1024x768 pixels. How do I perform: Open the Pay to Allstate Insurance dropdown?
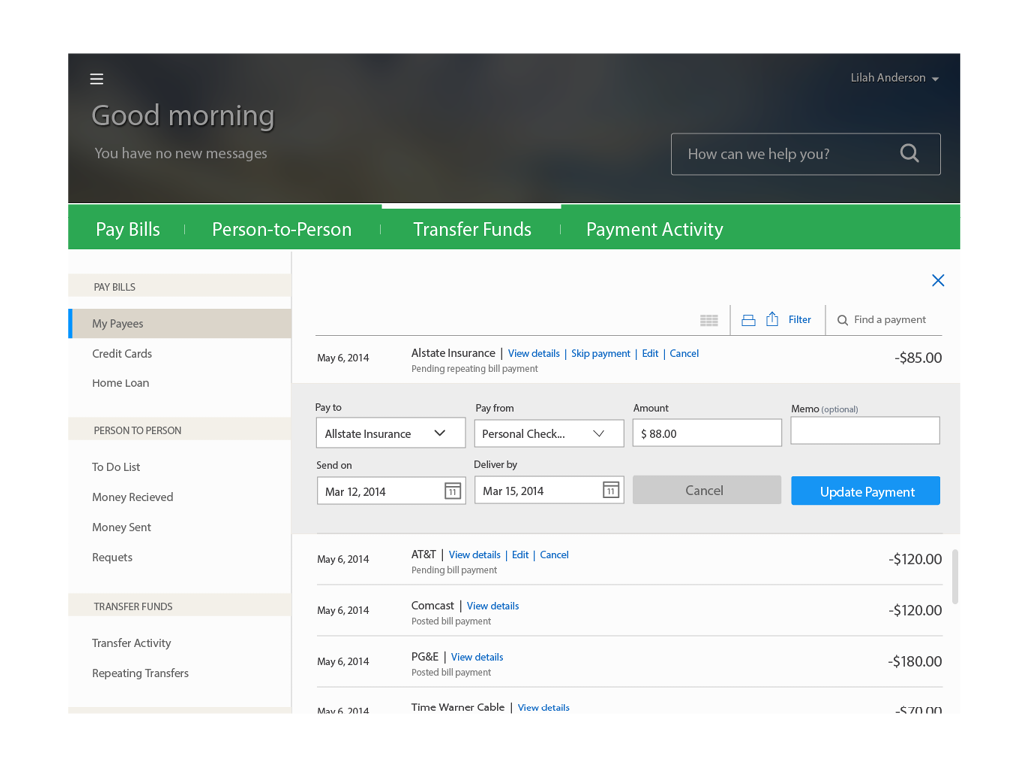[391, 434]
